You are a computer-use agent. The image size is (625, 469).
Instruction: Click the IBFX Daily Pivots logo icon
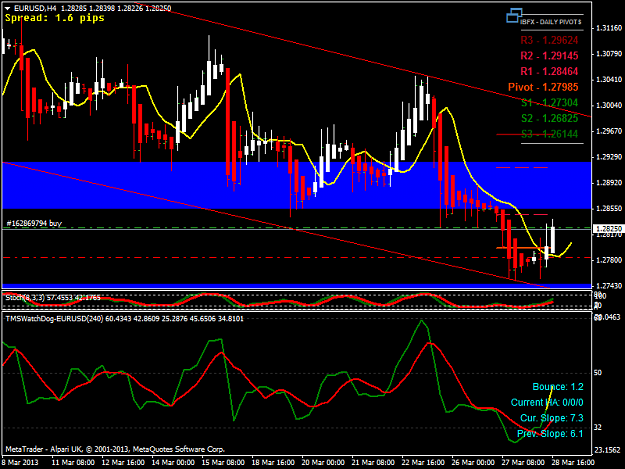[514, 16]
